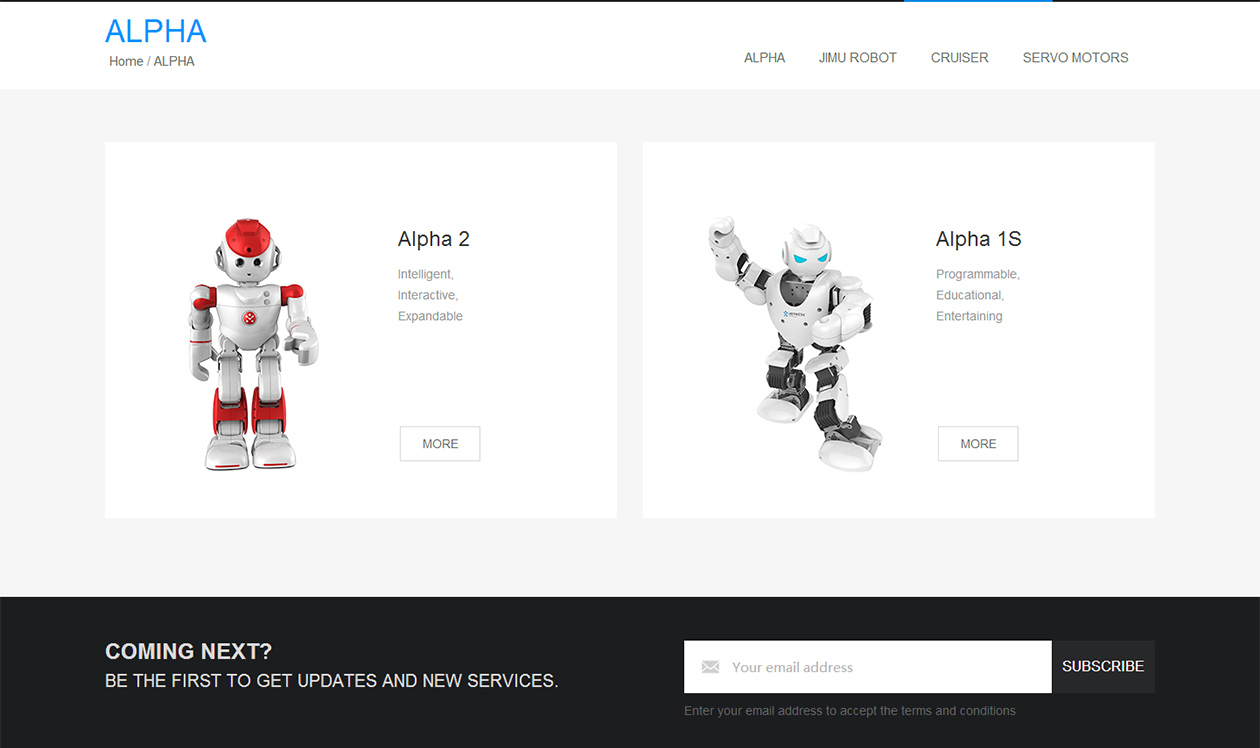The image size is (1260, 748).
Task: Click the "Entertaining" description text
Action: tap(969, 316)
